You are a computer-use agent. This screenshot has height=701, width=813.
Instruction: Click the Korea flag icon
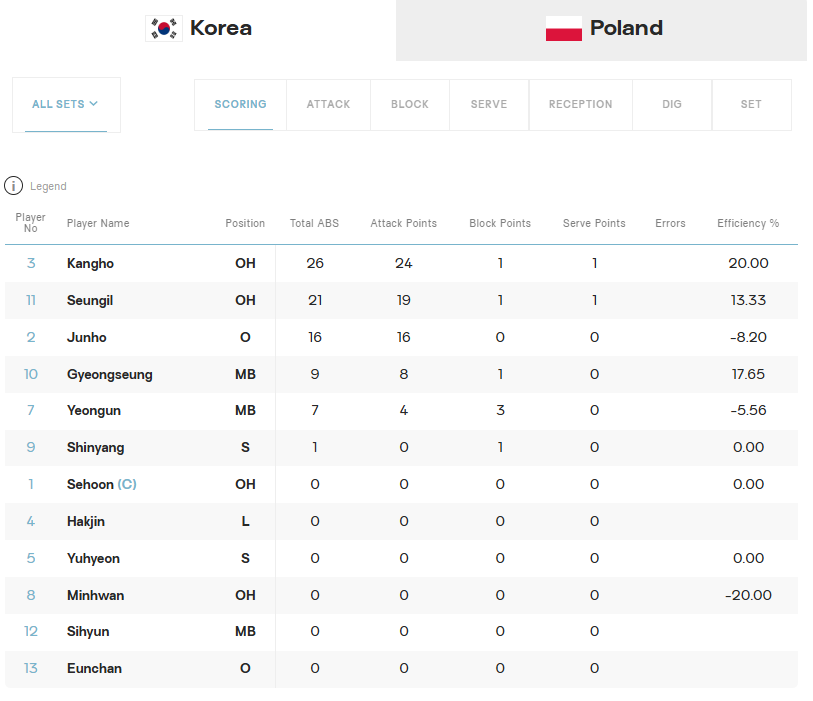coord(164,29)
